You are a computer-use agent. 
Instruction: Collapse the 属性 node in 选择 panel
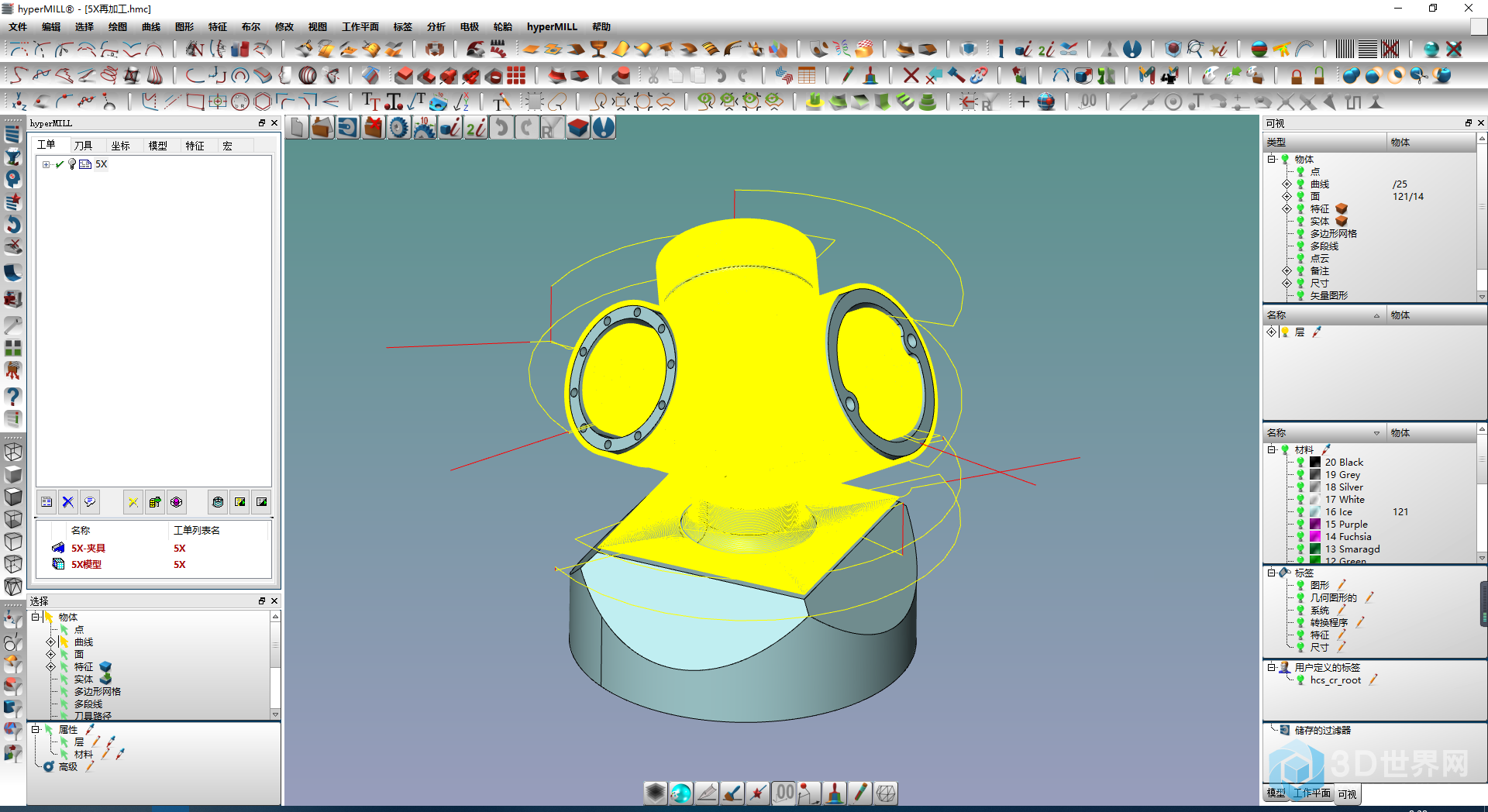(x=36, y=729)
